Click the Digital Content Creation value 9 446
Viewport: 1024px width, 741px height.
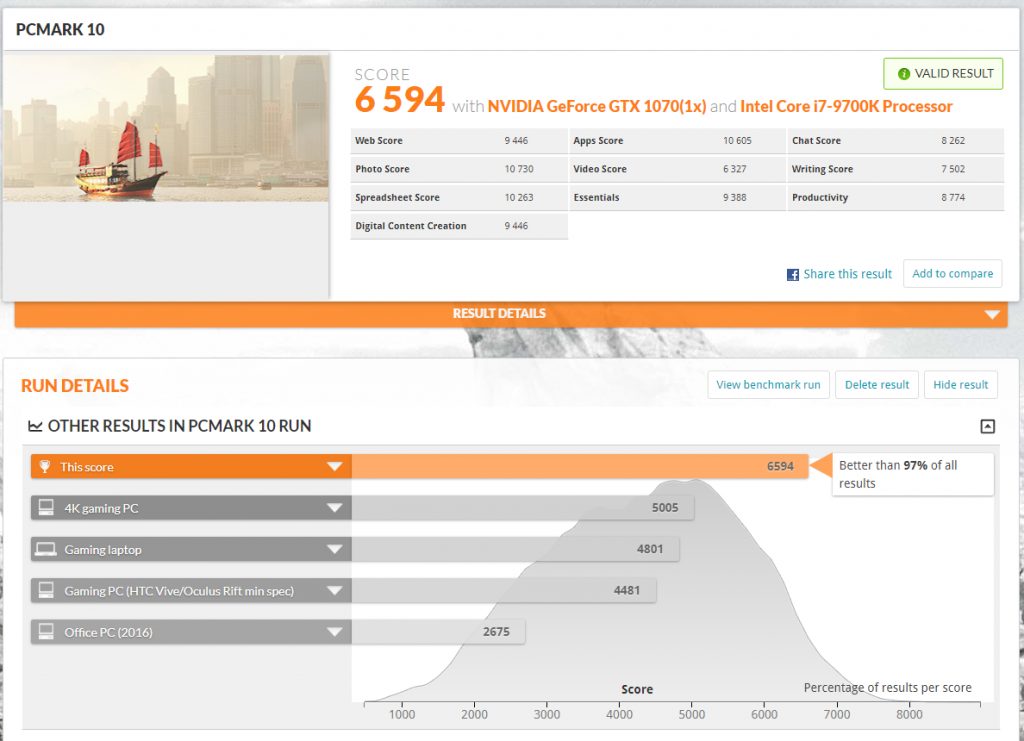click(516, 226)
